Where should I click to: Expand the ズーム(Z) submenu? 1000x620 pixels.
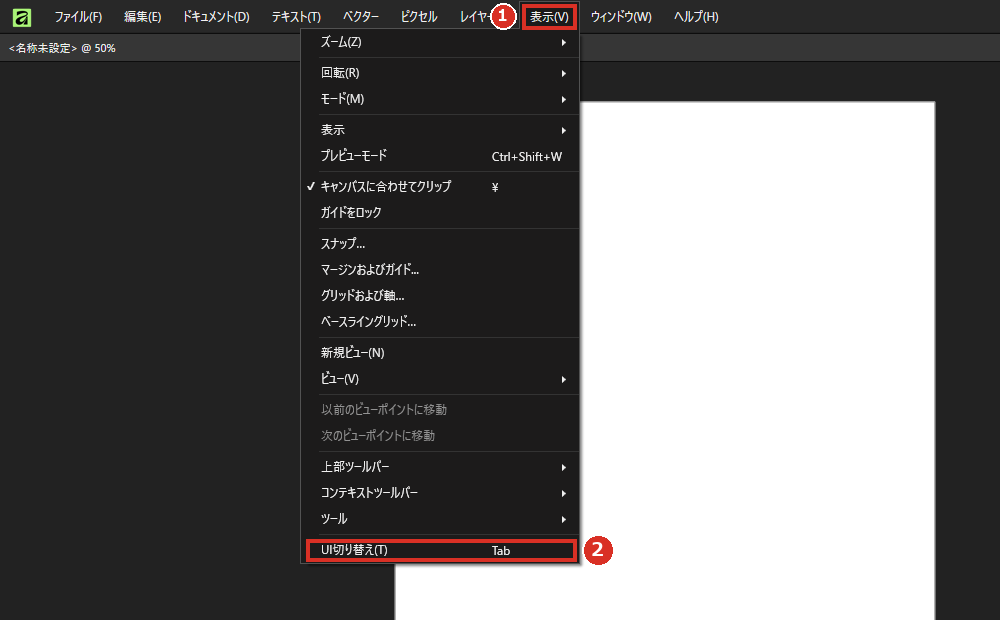click(x=440, y=42)
